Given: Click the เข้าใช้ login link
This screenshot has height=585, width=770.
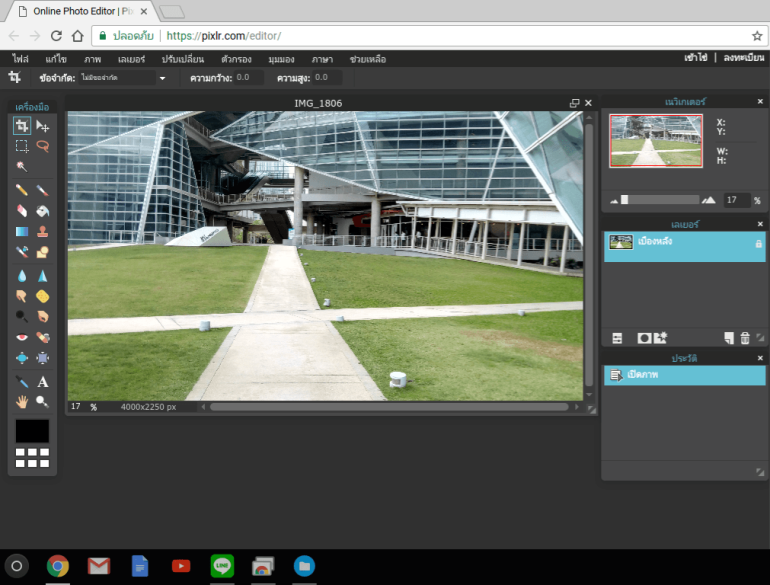Looking at the screenshot, I should (695, 58).
